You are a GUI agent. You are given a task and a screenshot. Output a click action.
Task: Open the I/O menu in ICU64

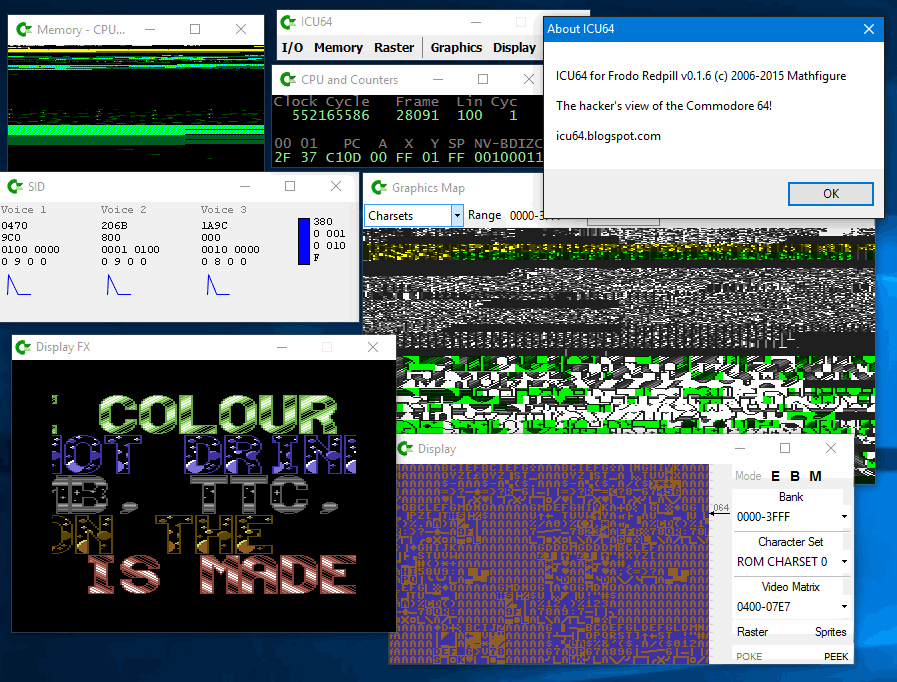coord(292,47)
